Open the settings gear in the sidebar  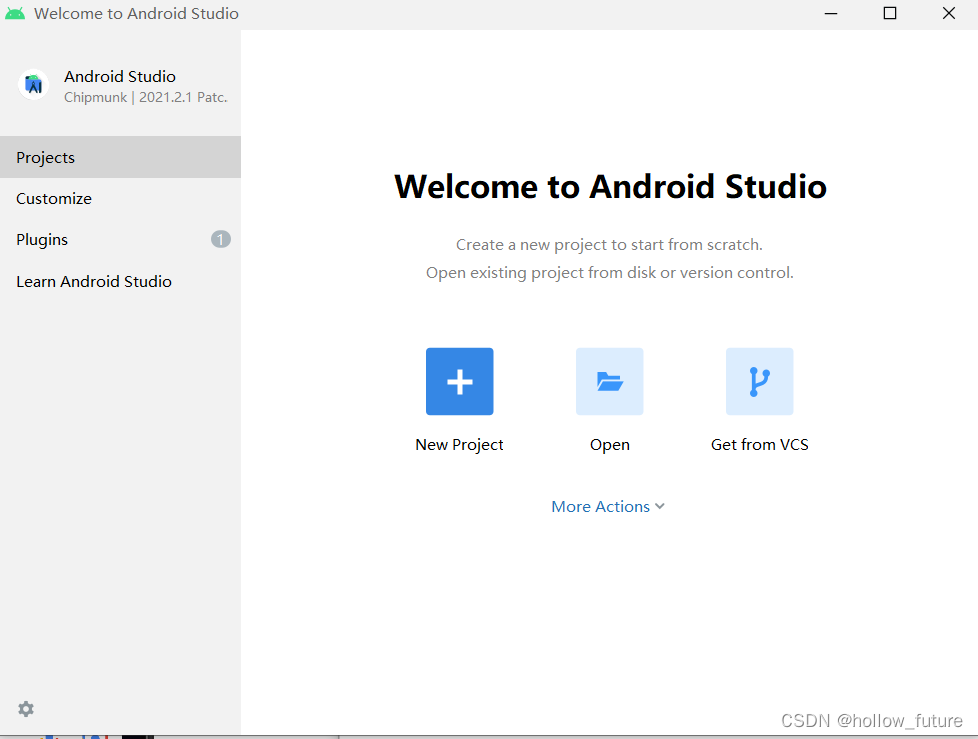point(26,709)
